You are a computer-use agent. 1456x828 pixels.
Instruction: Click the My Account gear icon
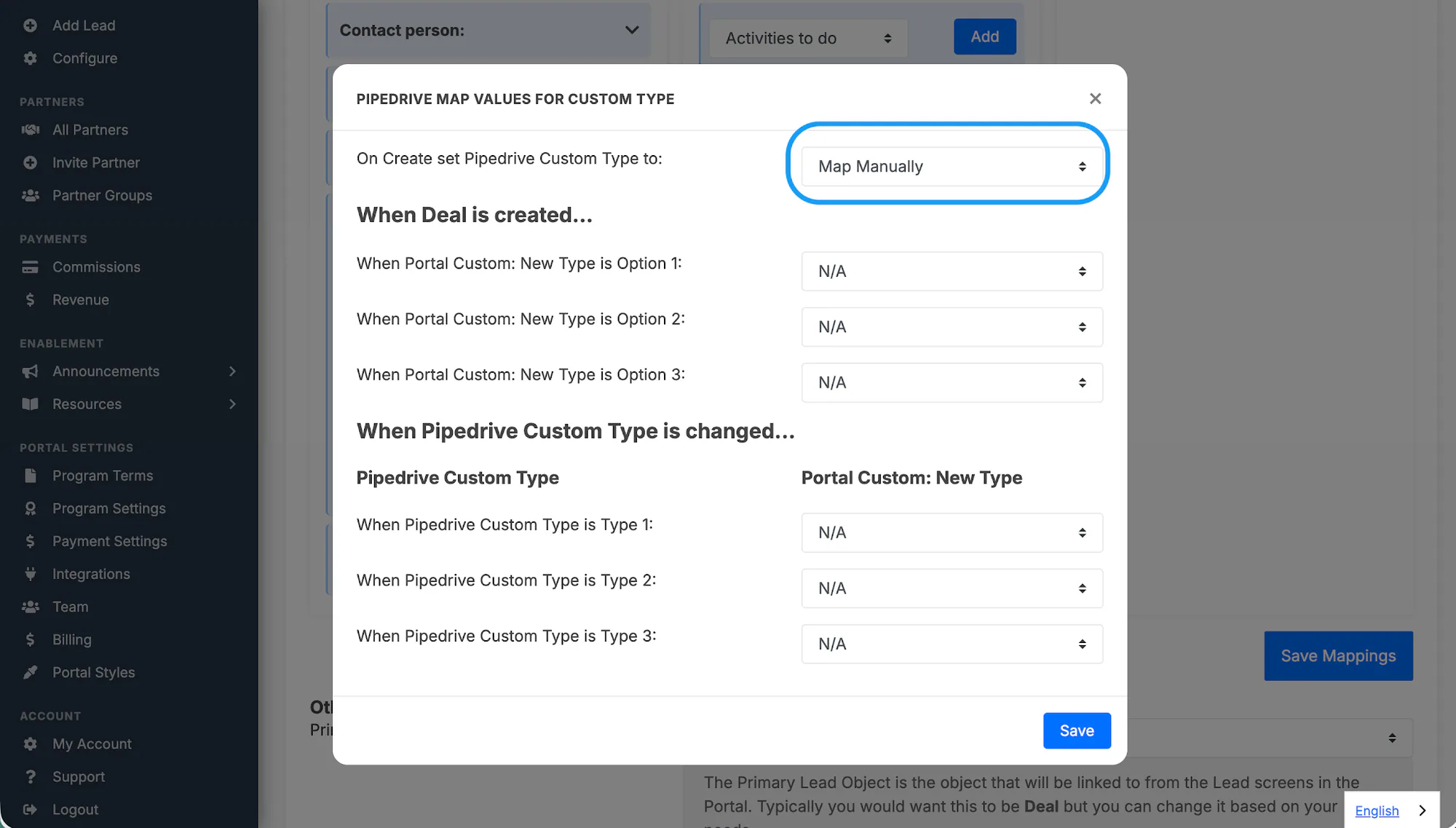[x=30, y=744]
